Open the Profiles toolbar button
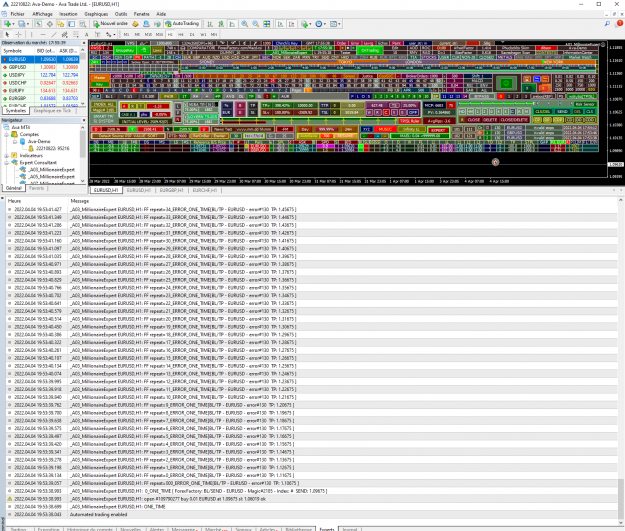The image size is (625, 531). (x=23, y=24)
